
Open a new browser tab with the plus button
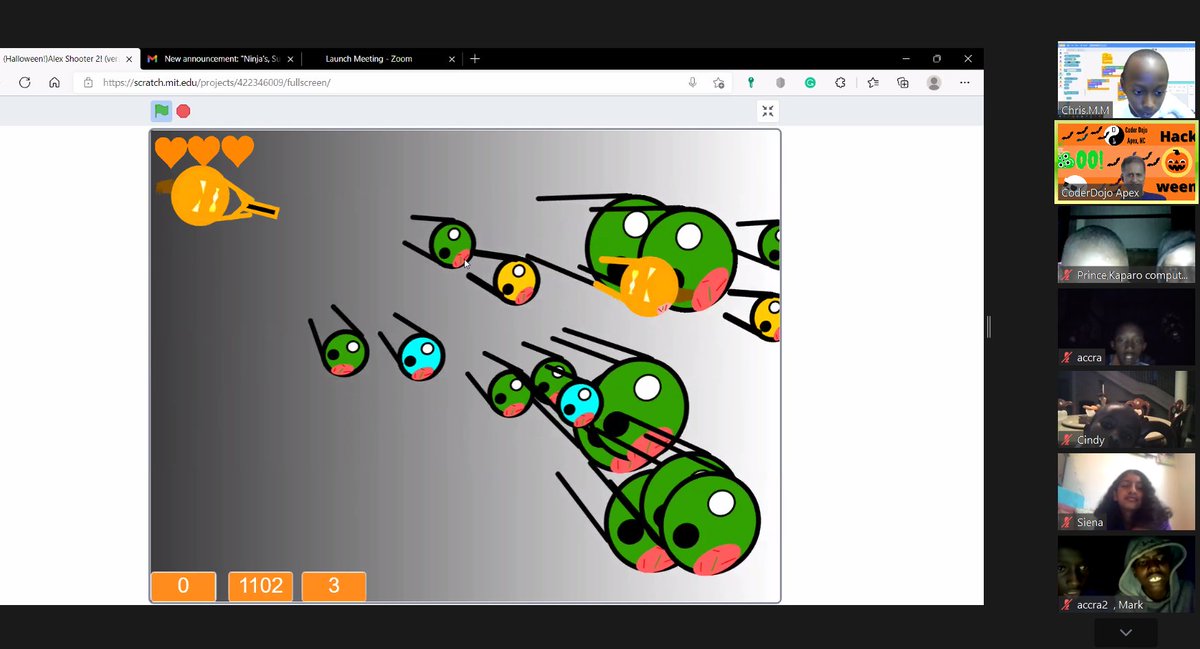coord(474,58)
